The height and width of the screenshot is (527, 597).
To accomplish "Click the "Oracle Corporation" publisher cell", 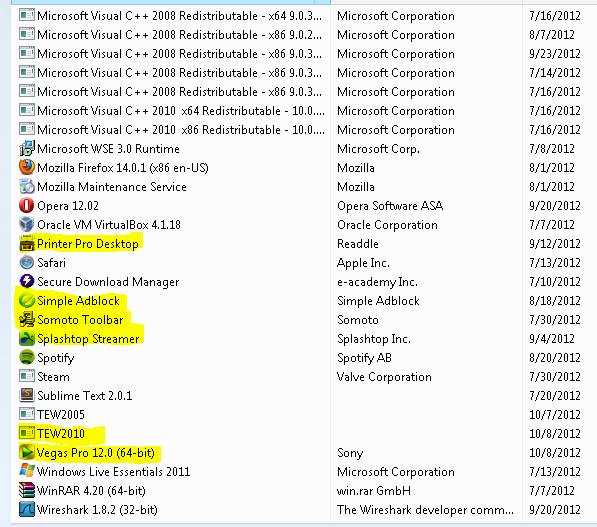I will point(387,225).
